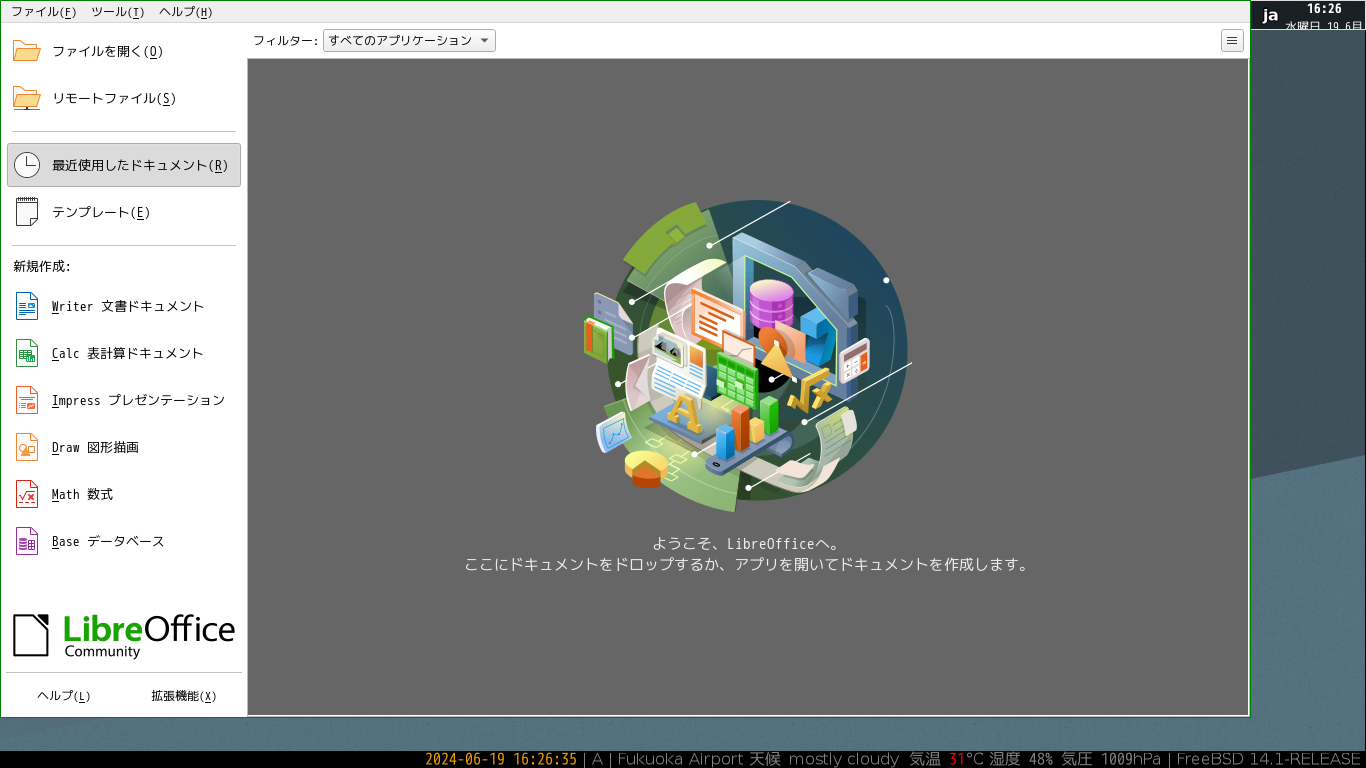This screenshot has width=1366, height=768.
Task: Click the ja input language indicator
Action: 1270,15
